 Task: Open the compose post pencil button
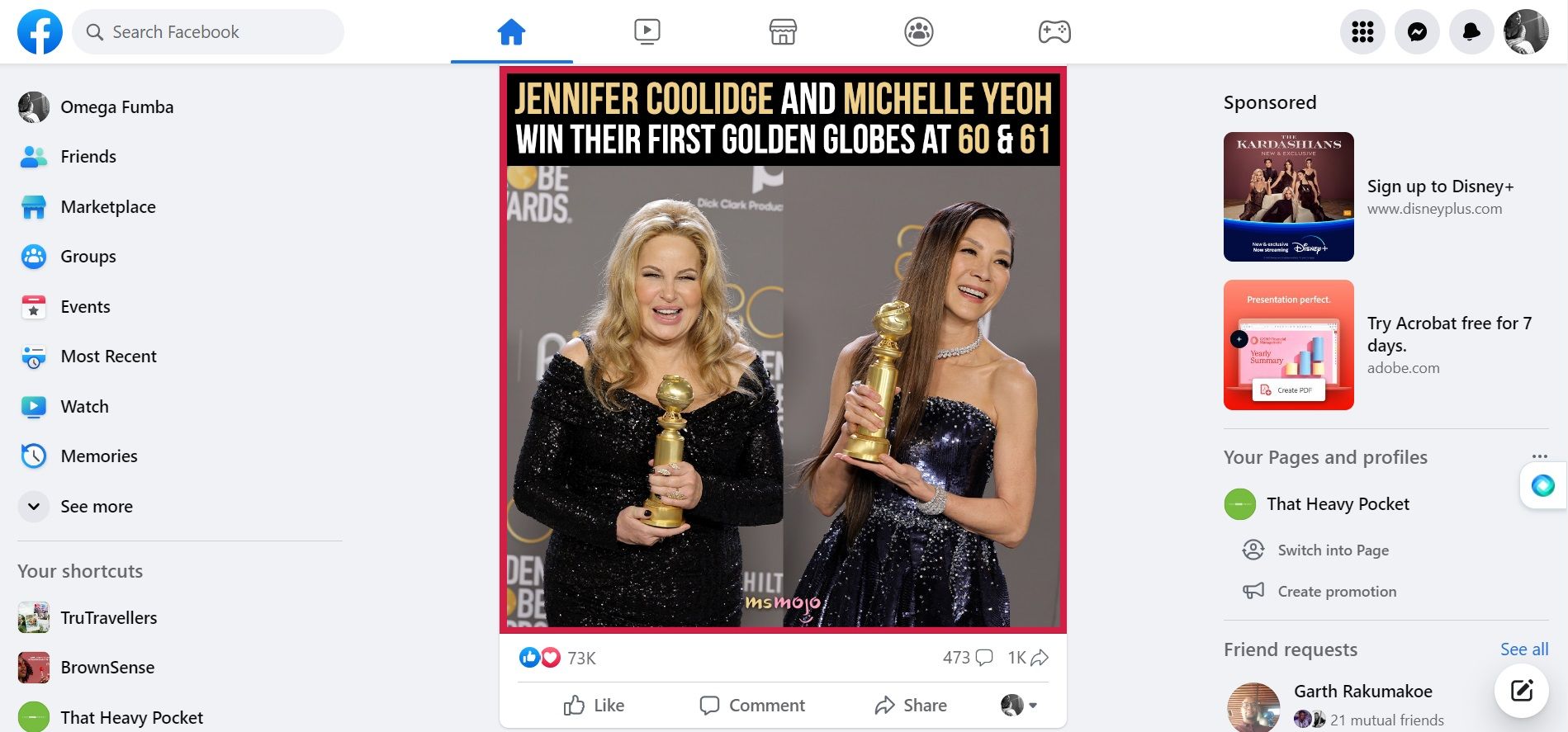click(x=1522, y=691)
